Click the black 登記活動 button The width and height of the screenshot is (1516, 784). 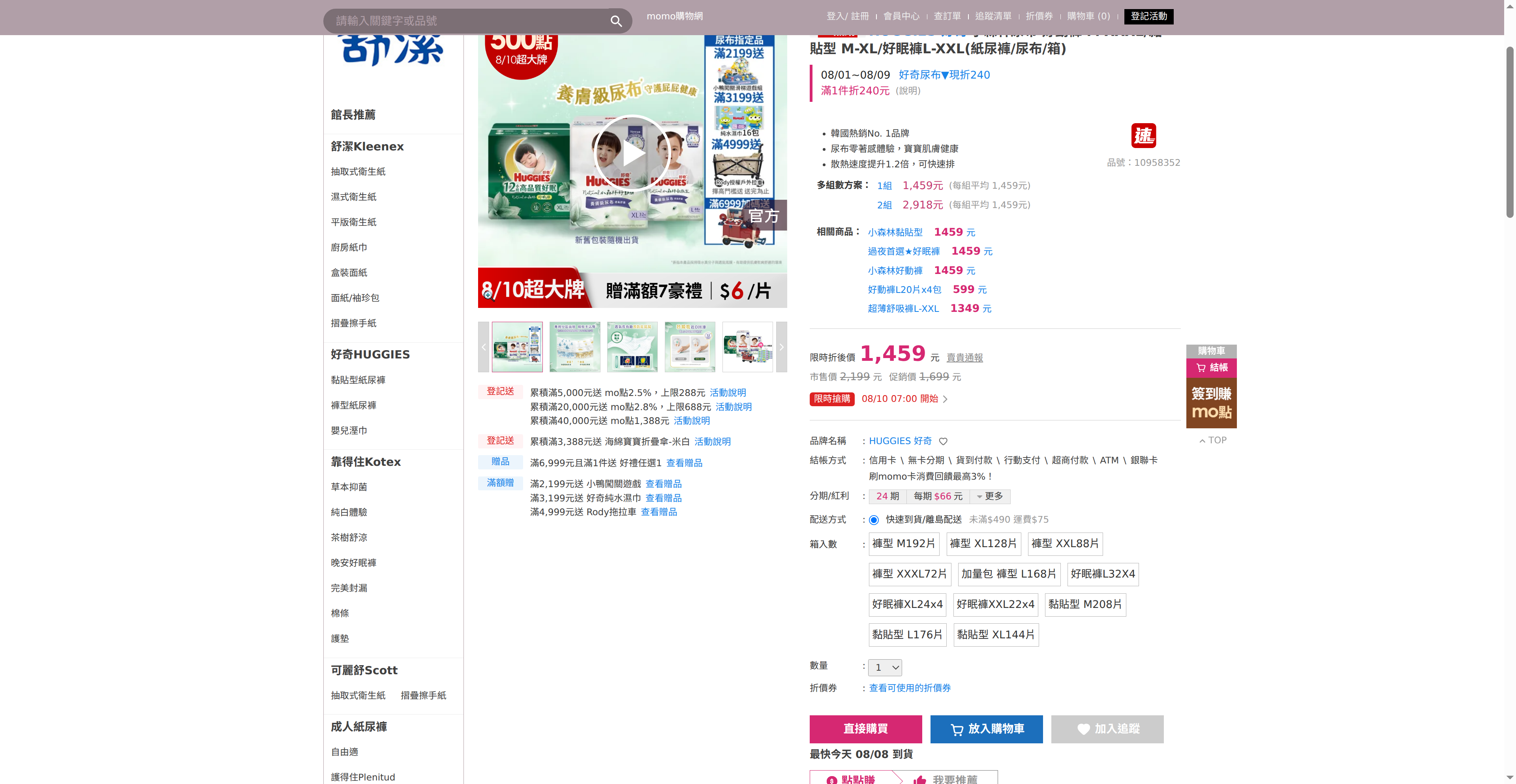[x=1148, y=17]
